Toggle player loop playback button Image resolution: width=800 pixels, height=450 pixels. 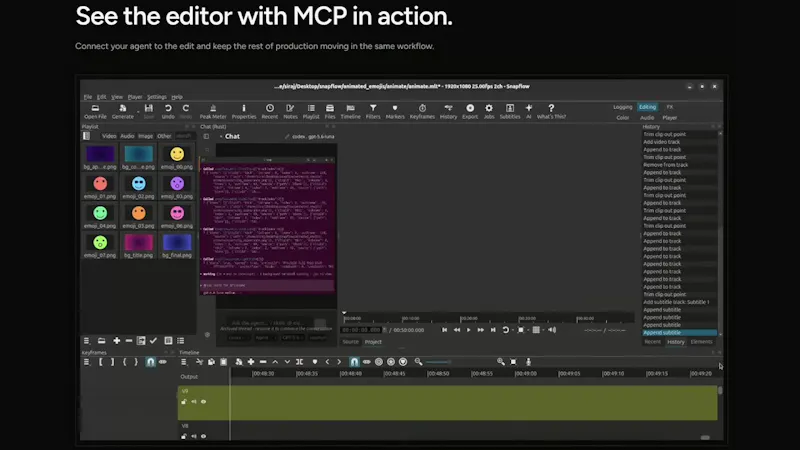click(x=506, y=330)
